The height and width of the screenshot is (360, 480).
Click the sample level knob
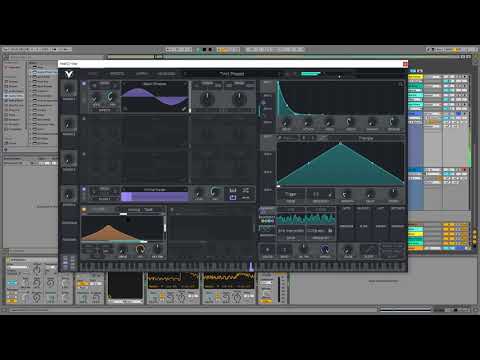[199, 193]
